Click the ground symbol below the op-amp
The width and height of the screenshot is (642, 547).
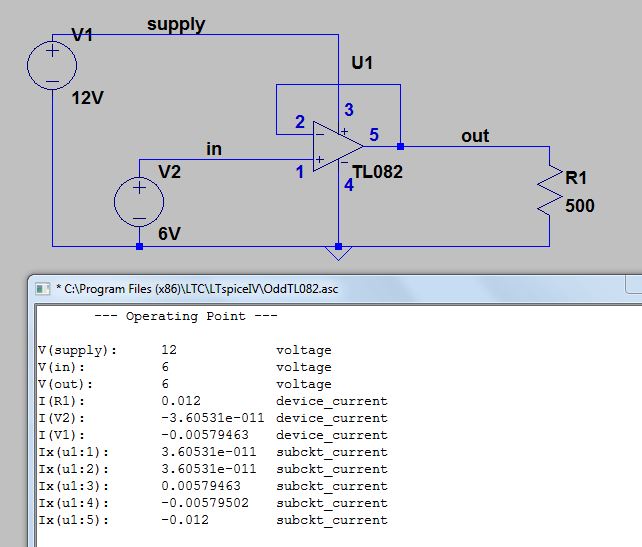point(339,253)
